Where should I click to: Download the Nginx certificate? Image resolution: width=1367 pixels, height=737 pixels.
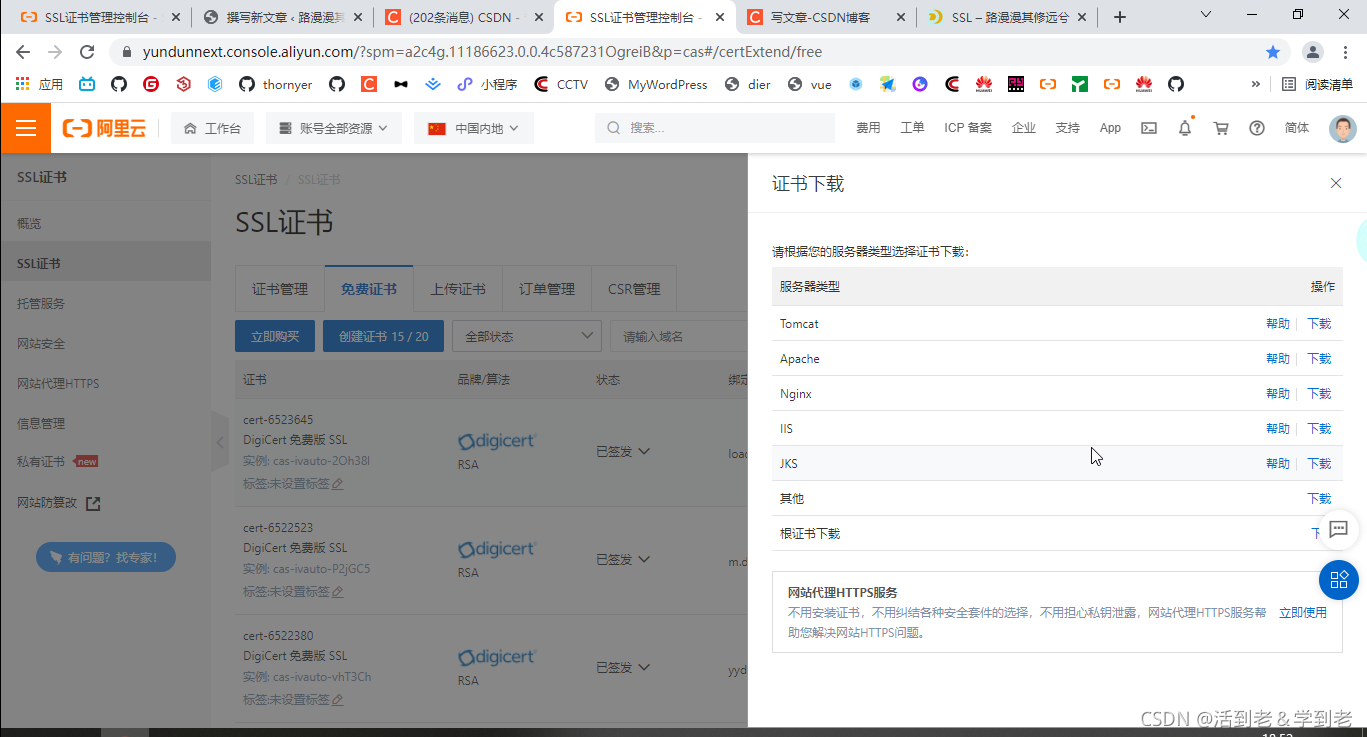(1319, 393)
